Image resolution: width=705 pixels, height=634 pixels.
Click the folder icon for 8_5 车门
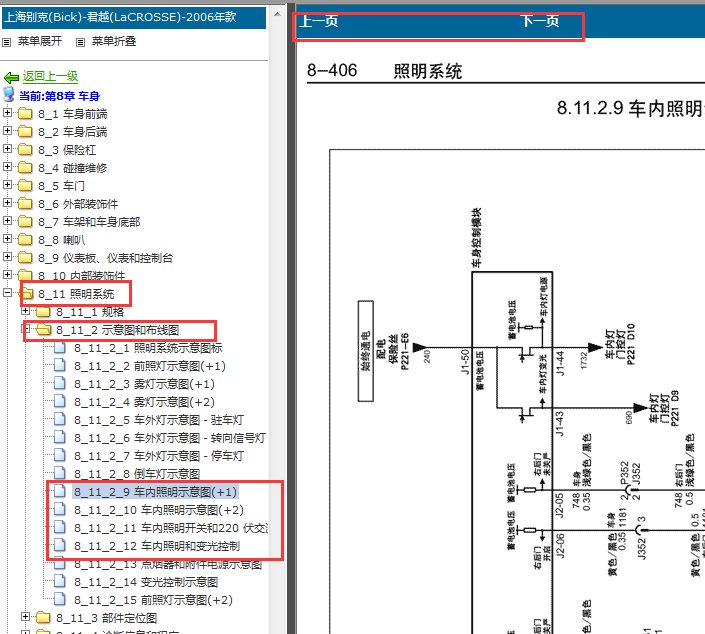click(25, 185)
